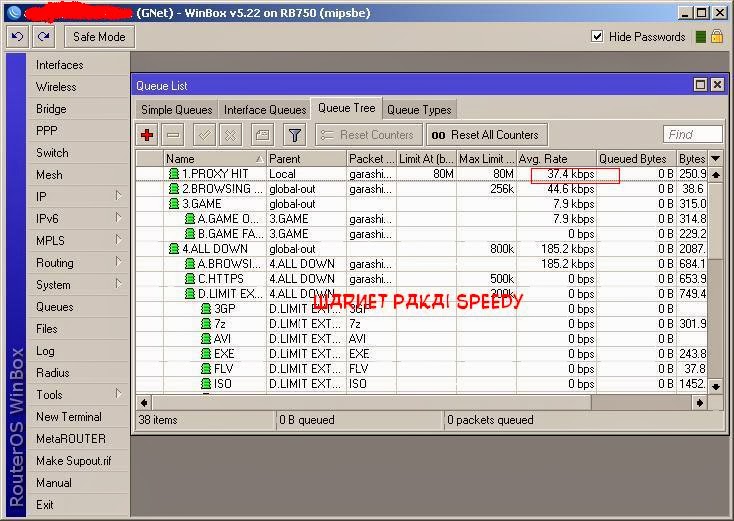Click the disable X toolbar icon

coord(230,135)
